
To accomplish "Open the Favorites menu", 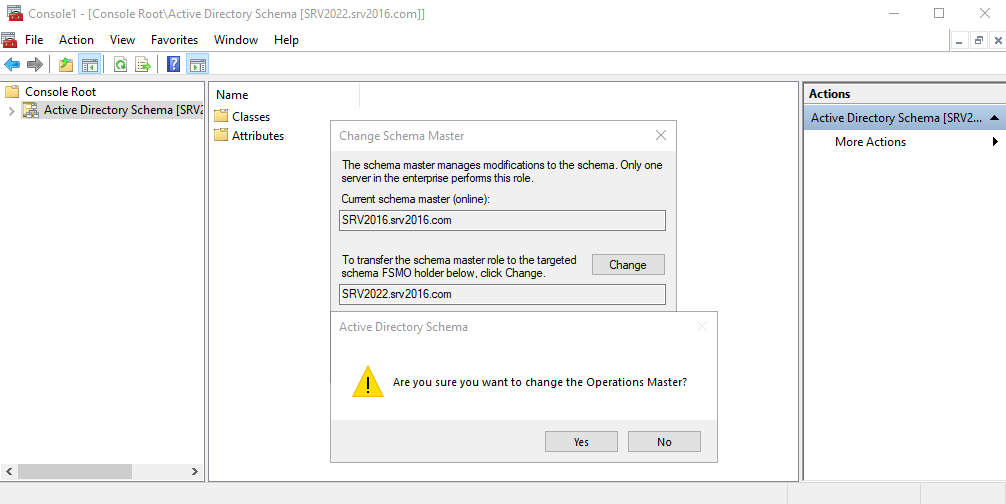I will point(175,40).
